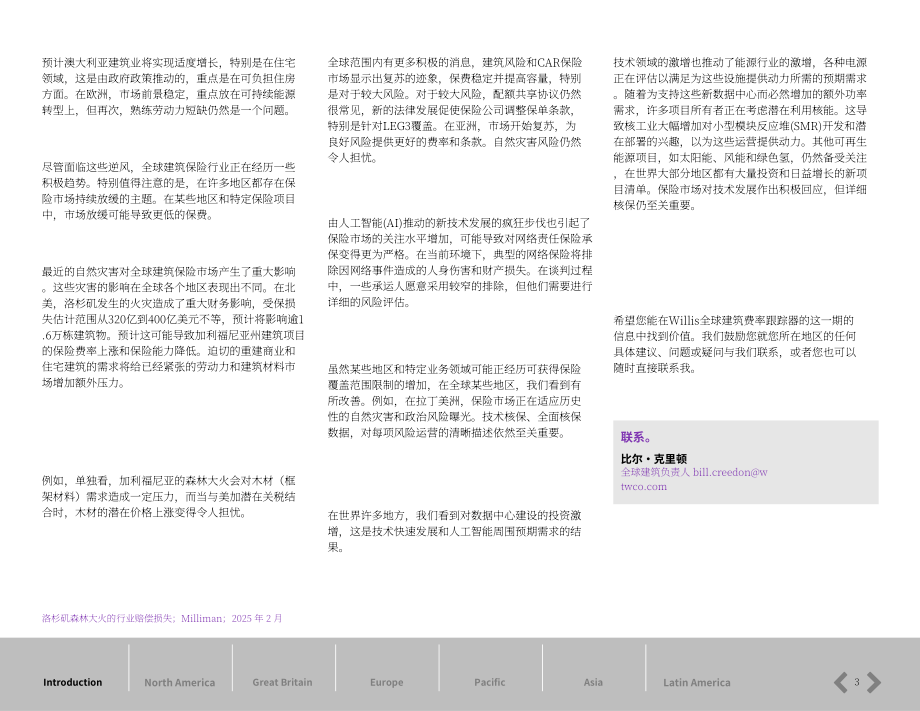Click page number 3 indicator
Screen dimensions: 920x711
point(857,682)
